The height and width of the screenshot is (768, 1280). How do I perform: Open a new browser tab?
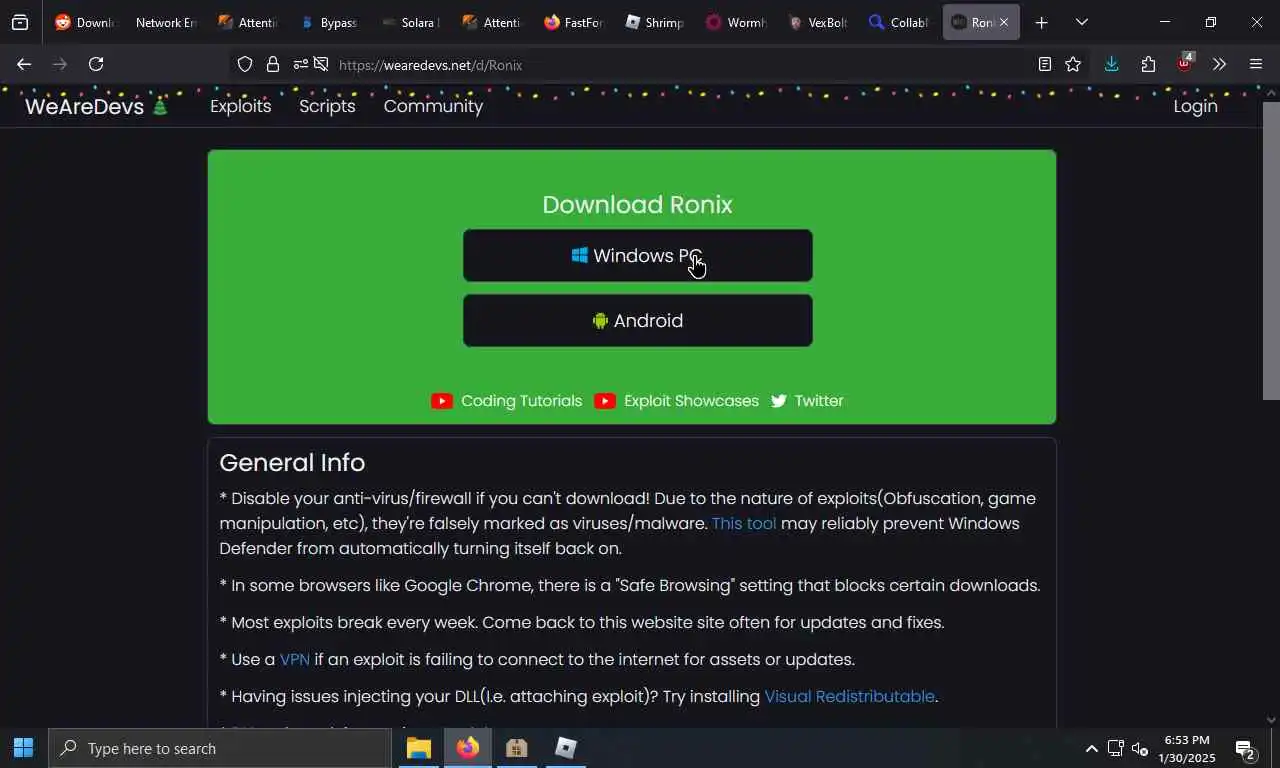point(1041,22)
